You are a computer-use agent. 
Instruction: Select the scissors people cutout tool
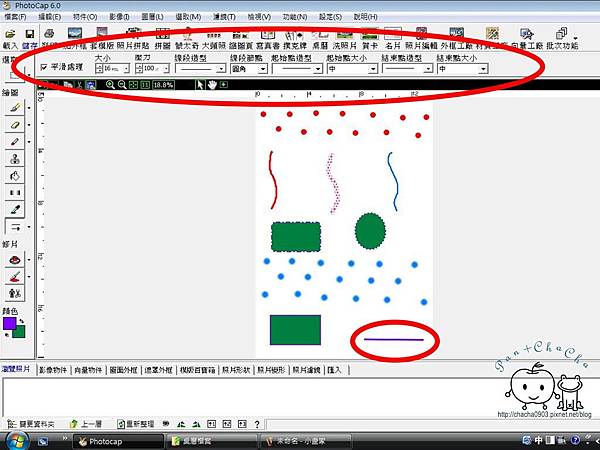15,293
